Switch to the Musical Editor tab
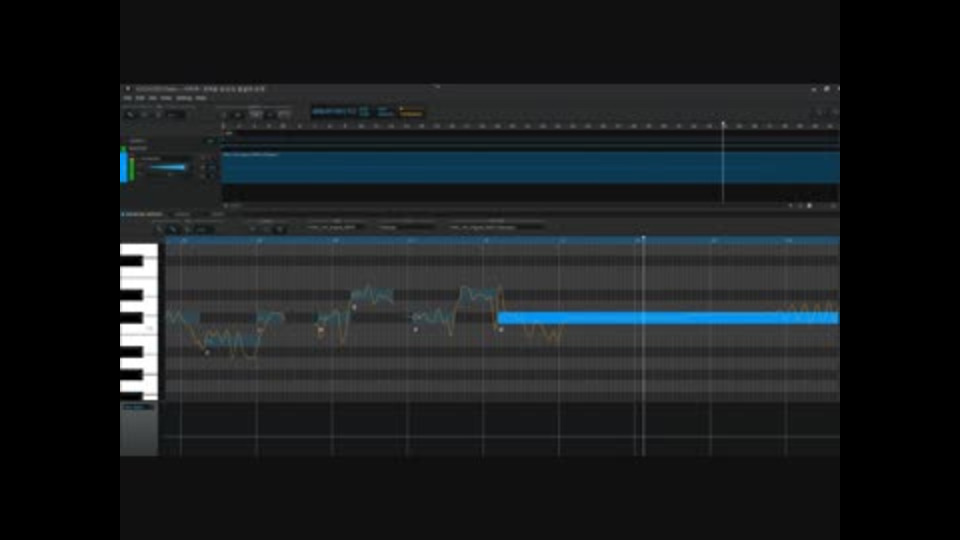This screenshot has width=960, height=540. [143, 214]
